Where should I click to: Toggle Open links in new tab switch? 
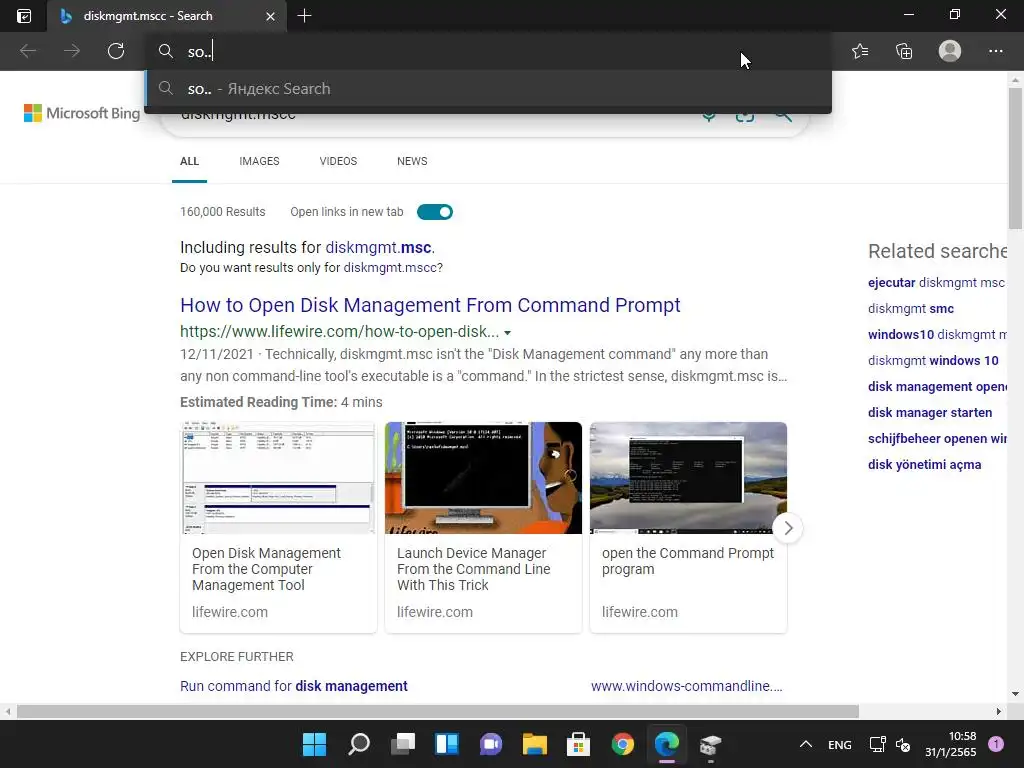[435, 212]
